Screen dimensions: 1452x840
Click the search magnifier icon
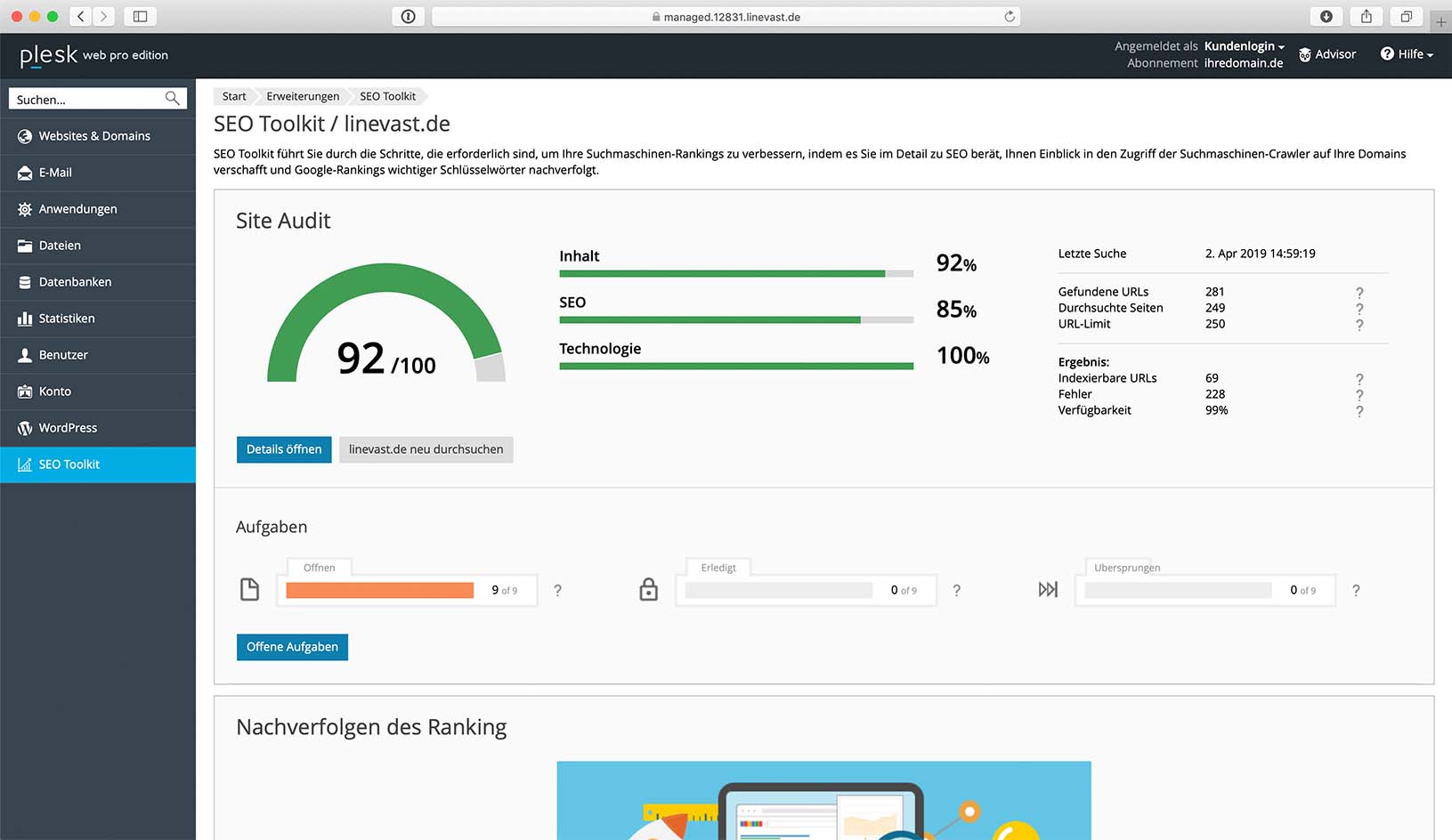pos(172,99)
